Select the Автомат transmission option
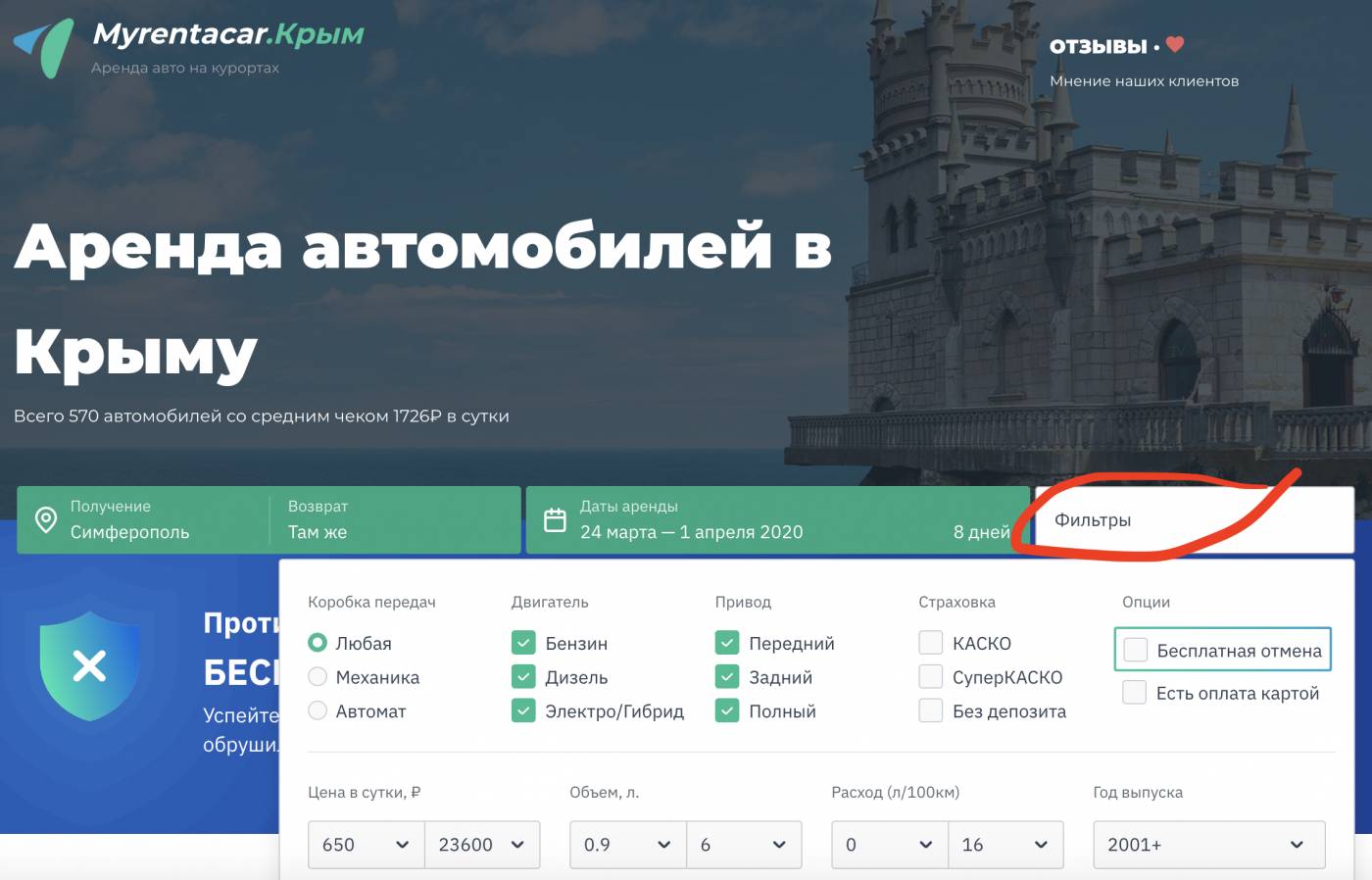 pyautogui.click(x=317, y=710)
